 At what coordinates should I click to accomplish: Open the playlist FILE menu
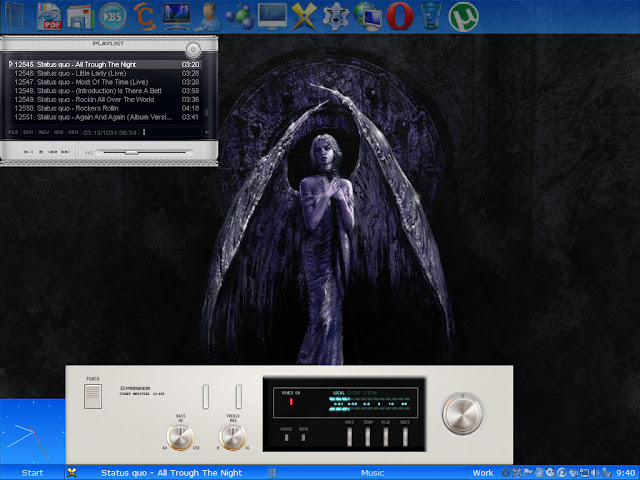(14, 132)
